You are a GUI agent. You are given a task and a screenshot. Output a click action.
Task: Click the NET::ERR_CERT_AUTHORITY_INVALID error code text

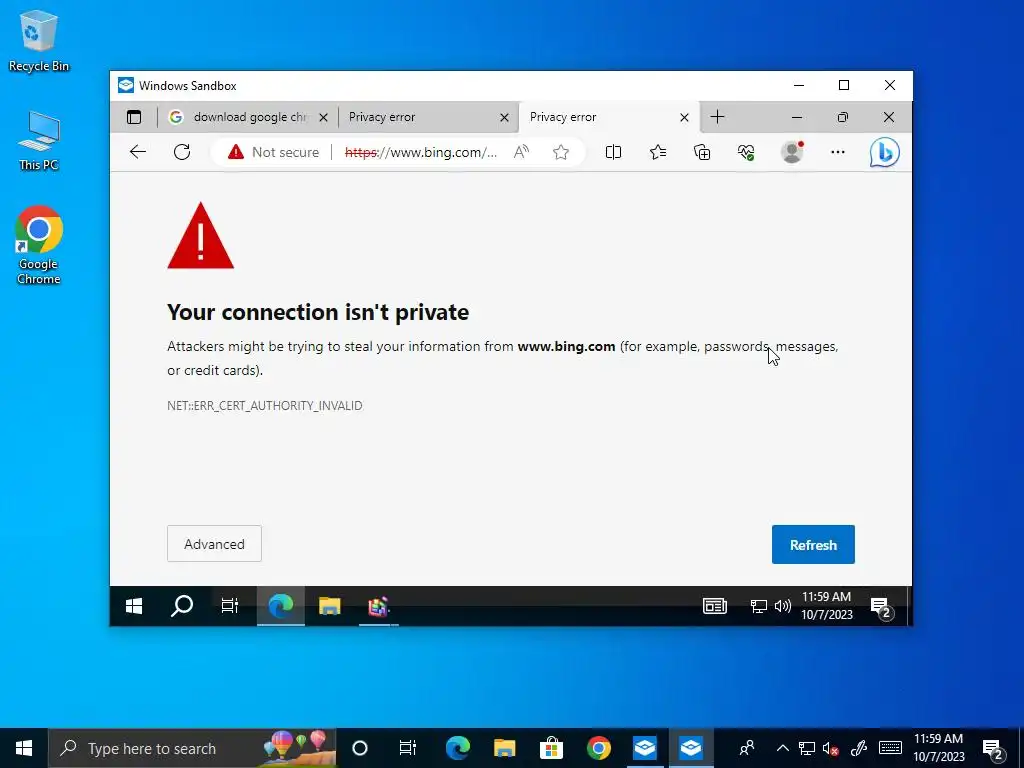pos(264,406)
